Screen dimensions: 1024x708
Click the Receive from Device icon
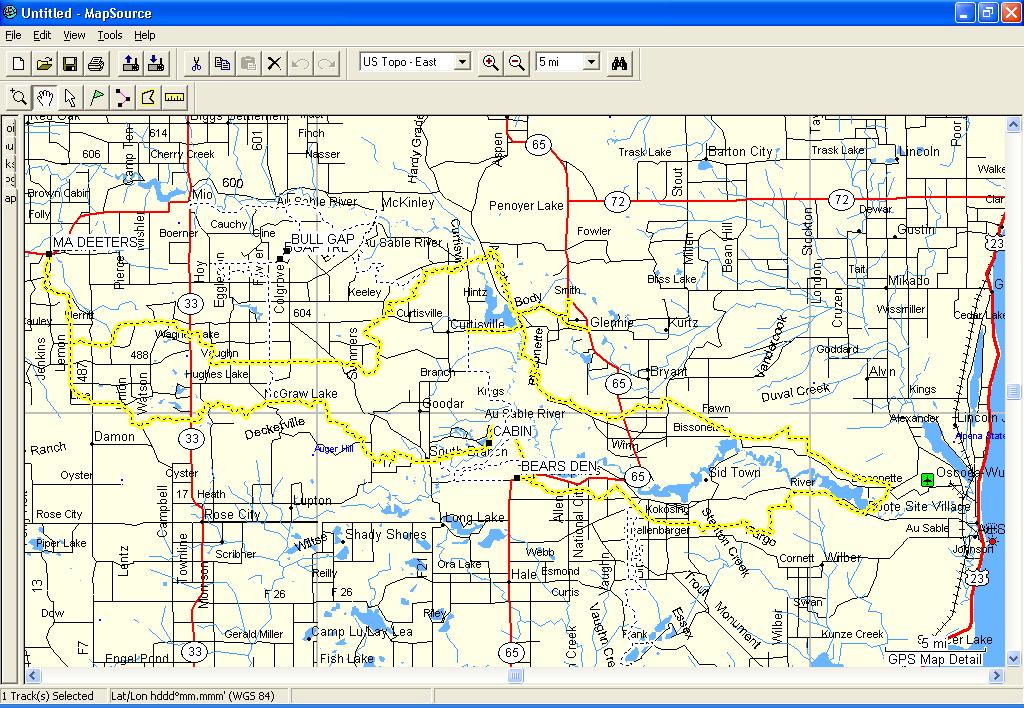click(x=155, y=63)
